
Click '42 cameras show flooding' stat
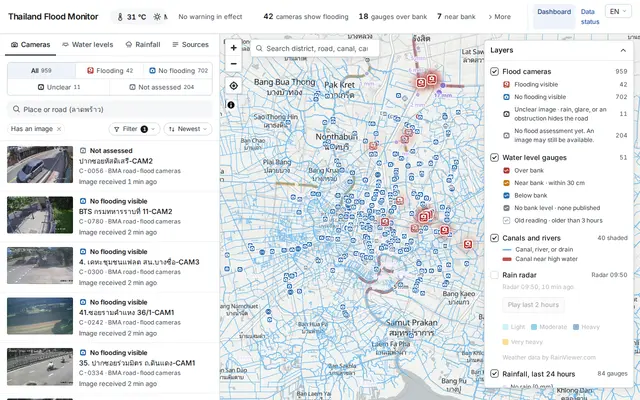tap(306, 17)
